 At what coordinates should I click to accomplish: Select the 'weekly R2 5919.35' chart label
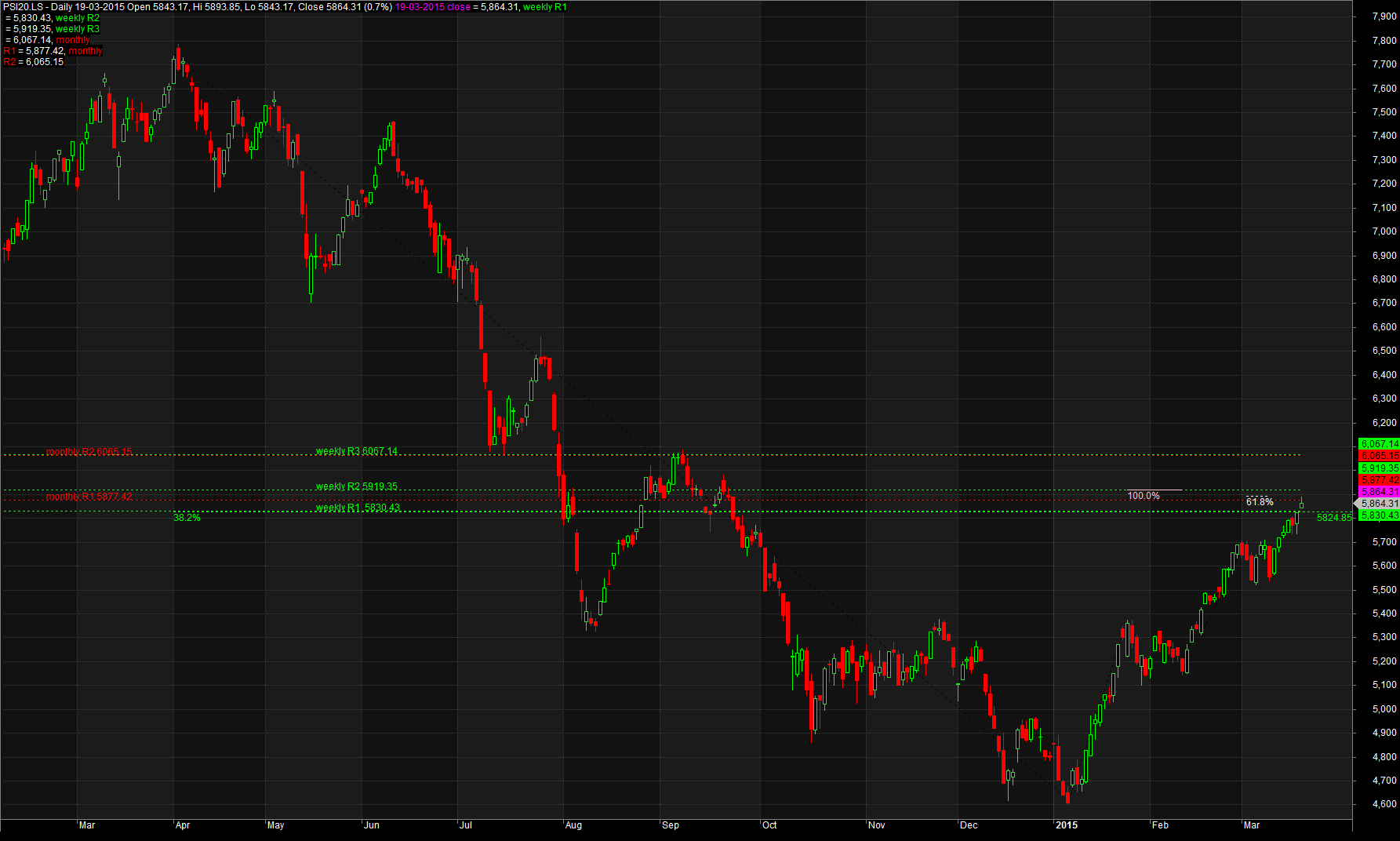357,486
